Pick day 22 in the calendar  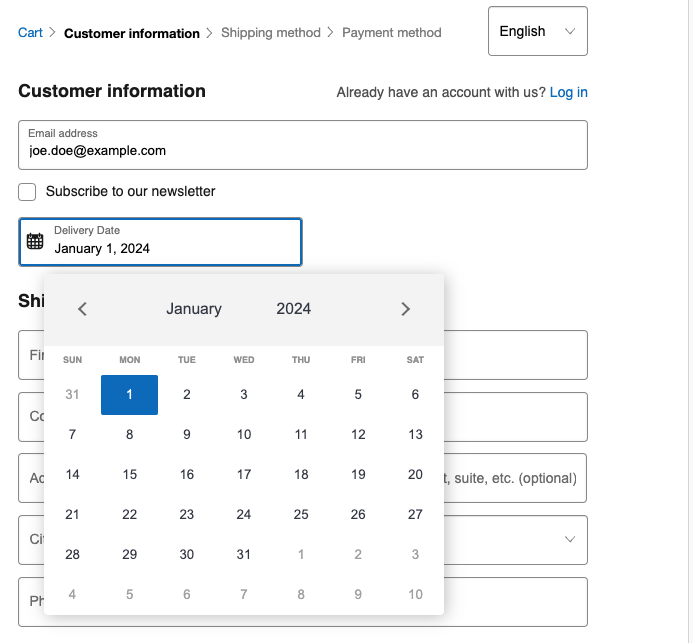130,516
